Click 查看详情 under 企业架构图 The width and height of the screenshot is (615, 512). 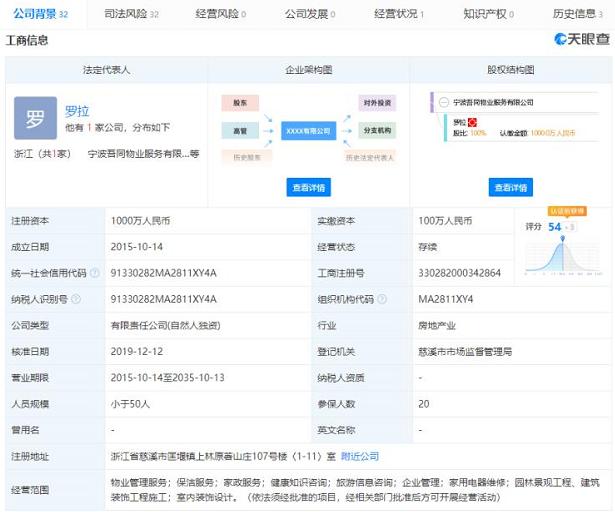click(309, 188)
